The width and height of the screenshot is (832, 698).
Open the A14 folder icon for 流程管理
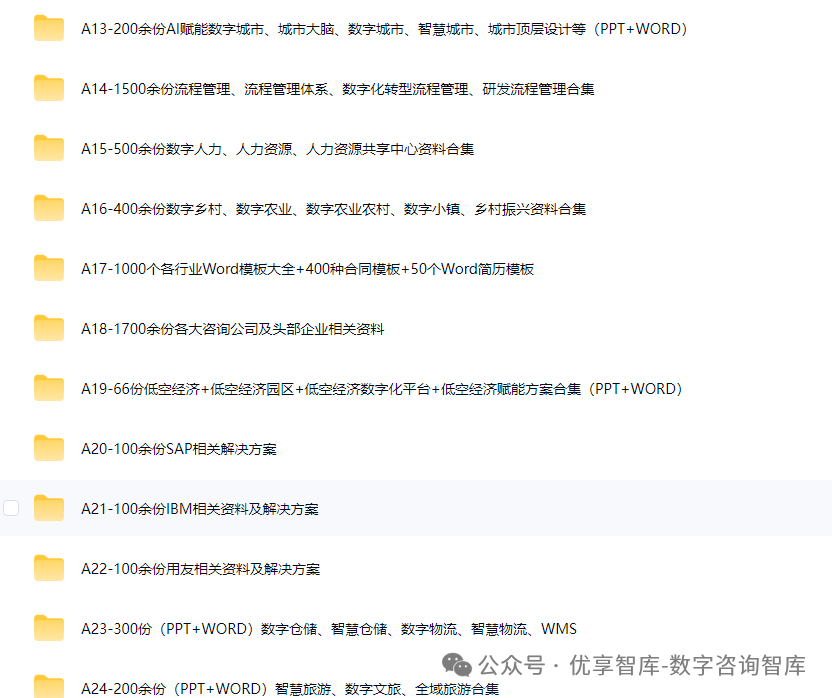pos(49,88)
